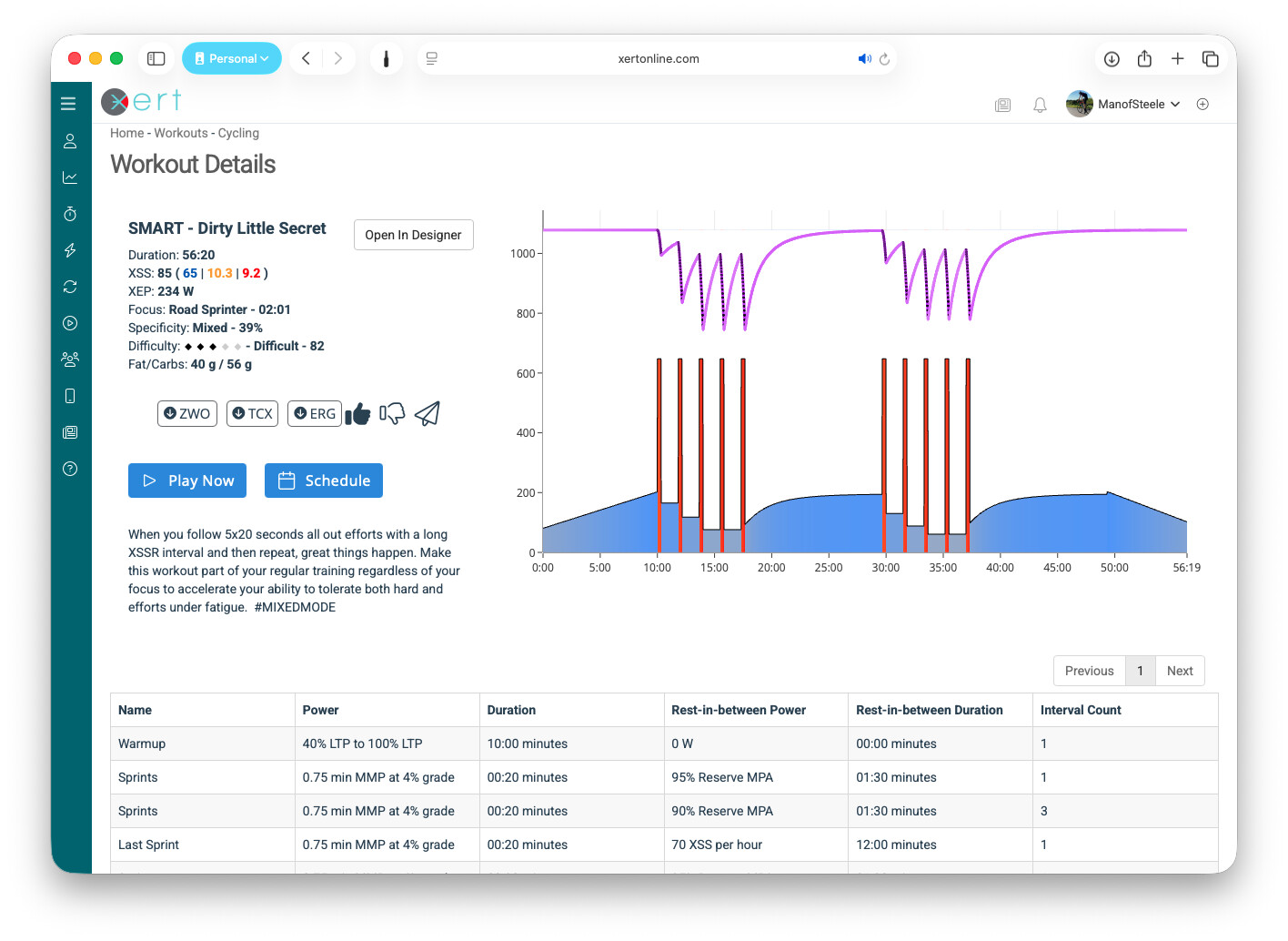Open the lightning bolt sidebar icon
1288x941 pixels.
point(70,250)
